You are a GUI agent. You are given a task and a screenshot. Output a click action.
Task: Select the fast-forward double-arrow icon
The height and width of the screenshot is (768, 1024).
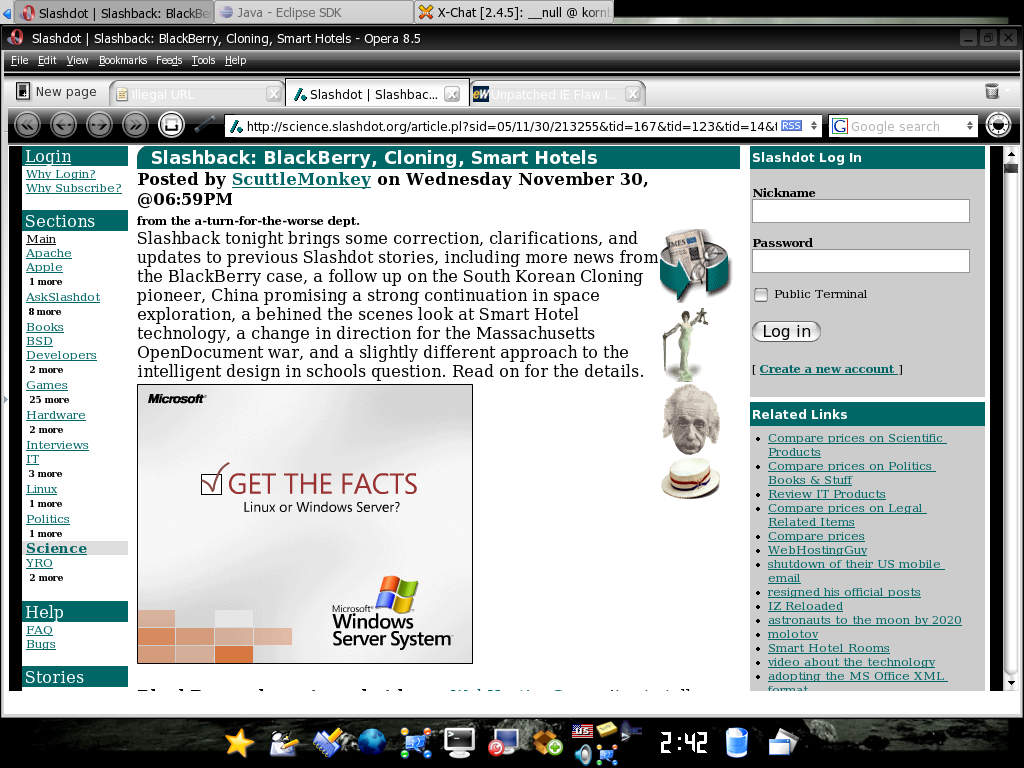134,124
